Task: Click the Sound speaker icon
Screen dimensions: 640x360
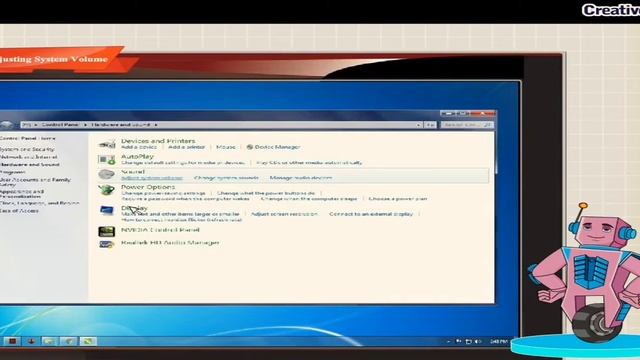Action: [x=107, y=175]
